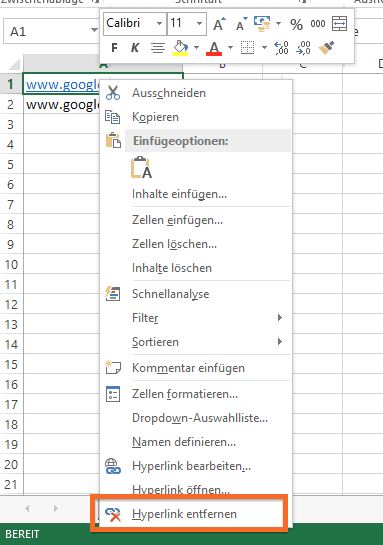This screenshot has width=383, height=545.
Task: Choose Hyperlink entfernen entry
Action: 196,514
